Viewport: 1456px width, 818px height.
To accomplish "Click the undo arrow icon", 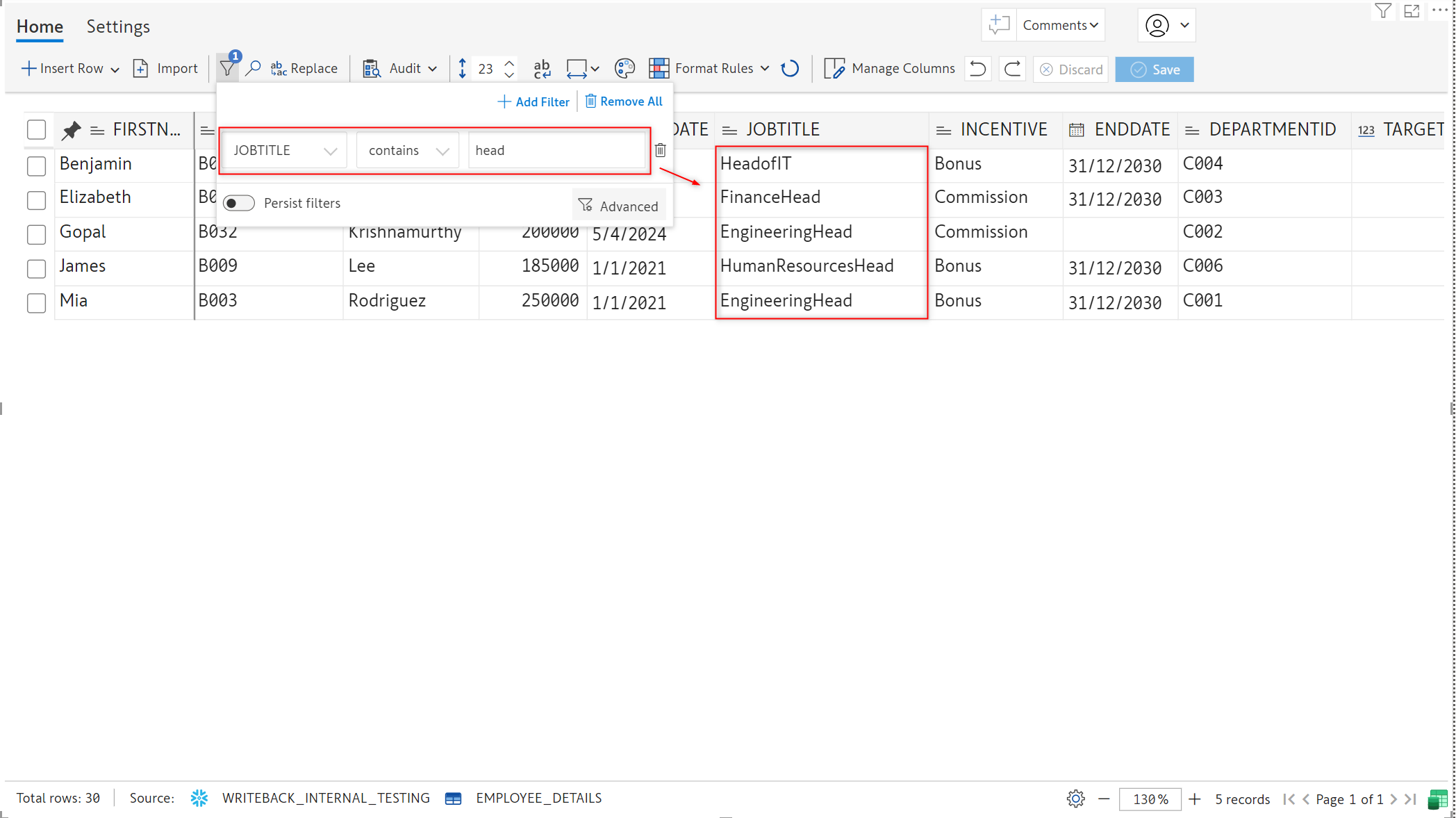I will click(x=978, y=69).
